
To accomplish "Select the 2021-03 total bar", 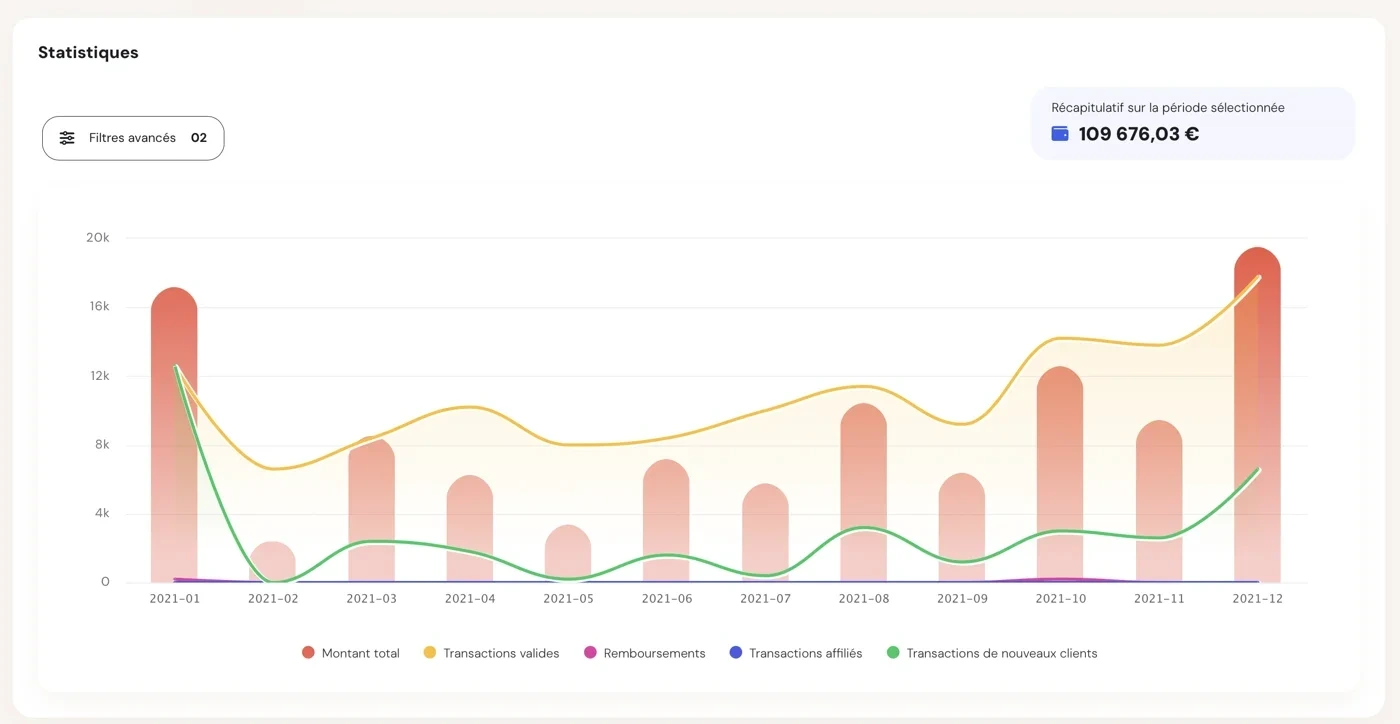I will coord(371,510).
